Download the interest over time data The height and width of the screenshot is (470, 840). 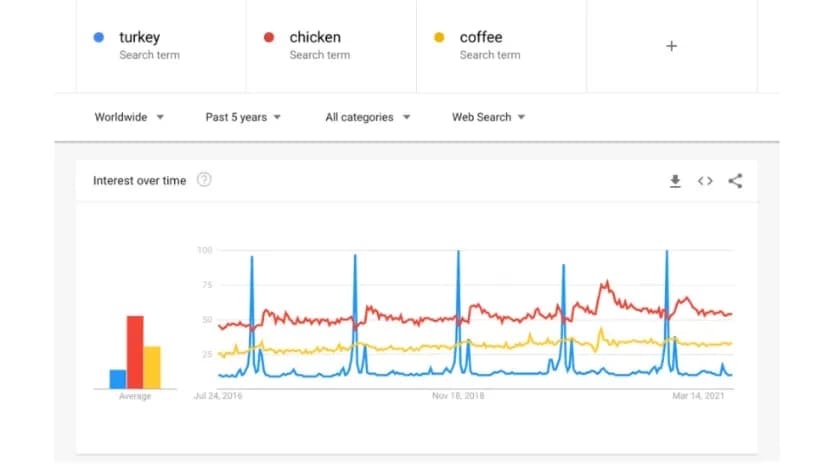click(x=675, y=181)
